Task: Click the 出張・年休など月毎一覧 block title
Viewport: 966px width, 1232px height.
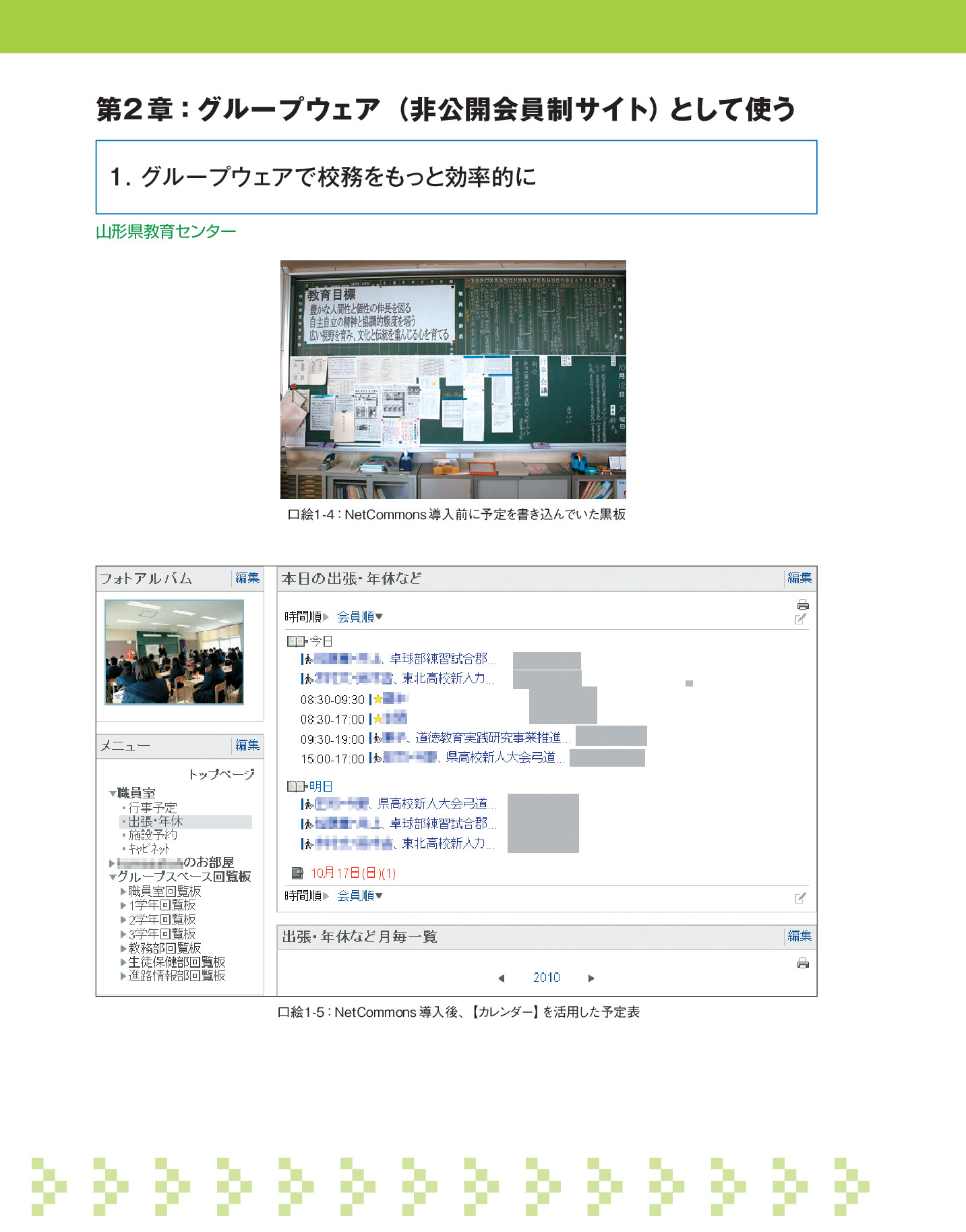Action: point(359,937)
